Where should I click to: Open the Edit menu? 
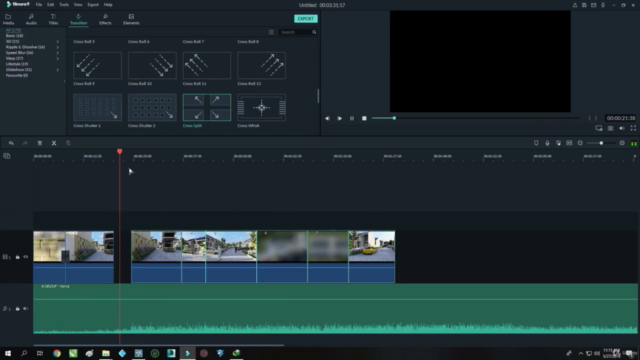[x=51, y=5]
